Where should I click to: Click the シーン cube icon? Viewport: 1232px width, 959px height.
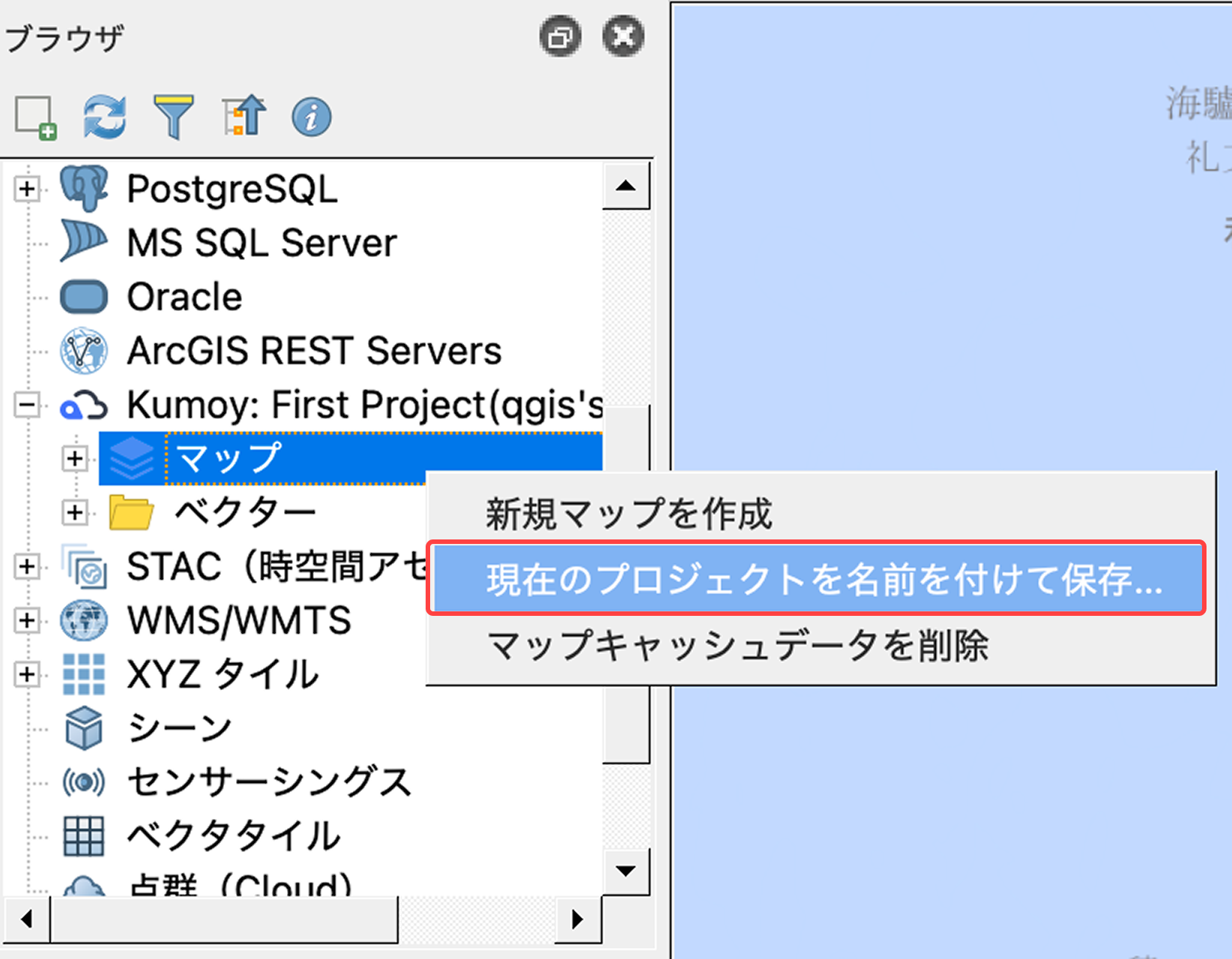84,727
